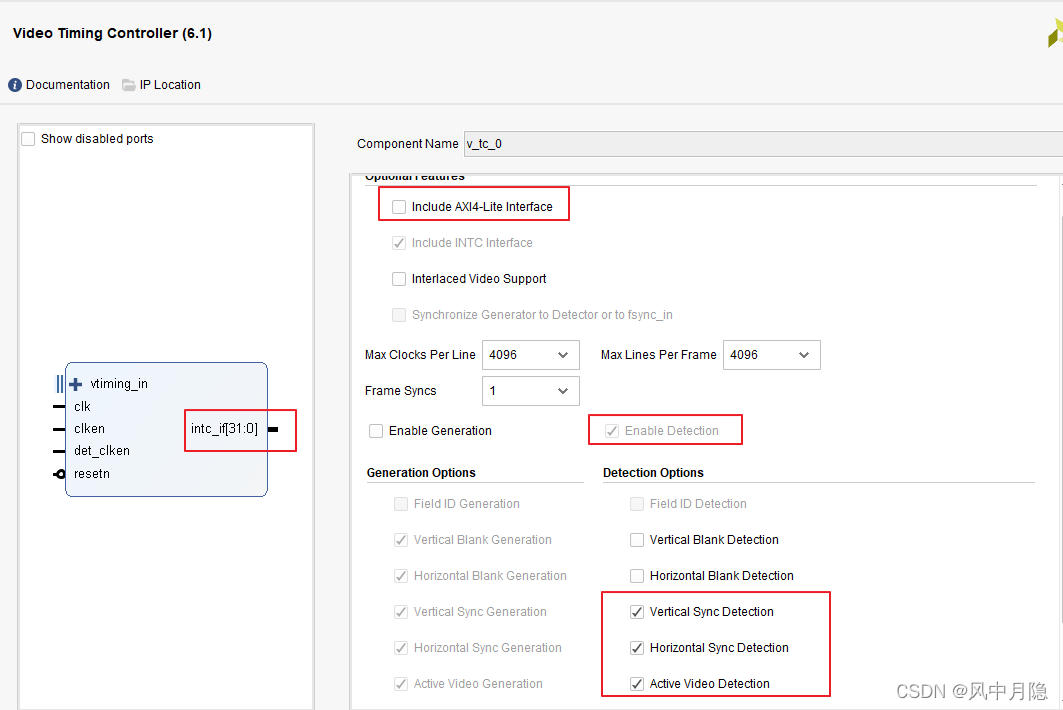The height and width of the screenshot is (710, 1063).
Task: Enable the Include AXI4-Lite Interface option
Action: 399,206
